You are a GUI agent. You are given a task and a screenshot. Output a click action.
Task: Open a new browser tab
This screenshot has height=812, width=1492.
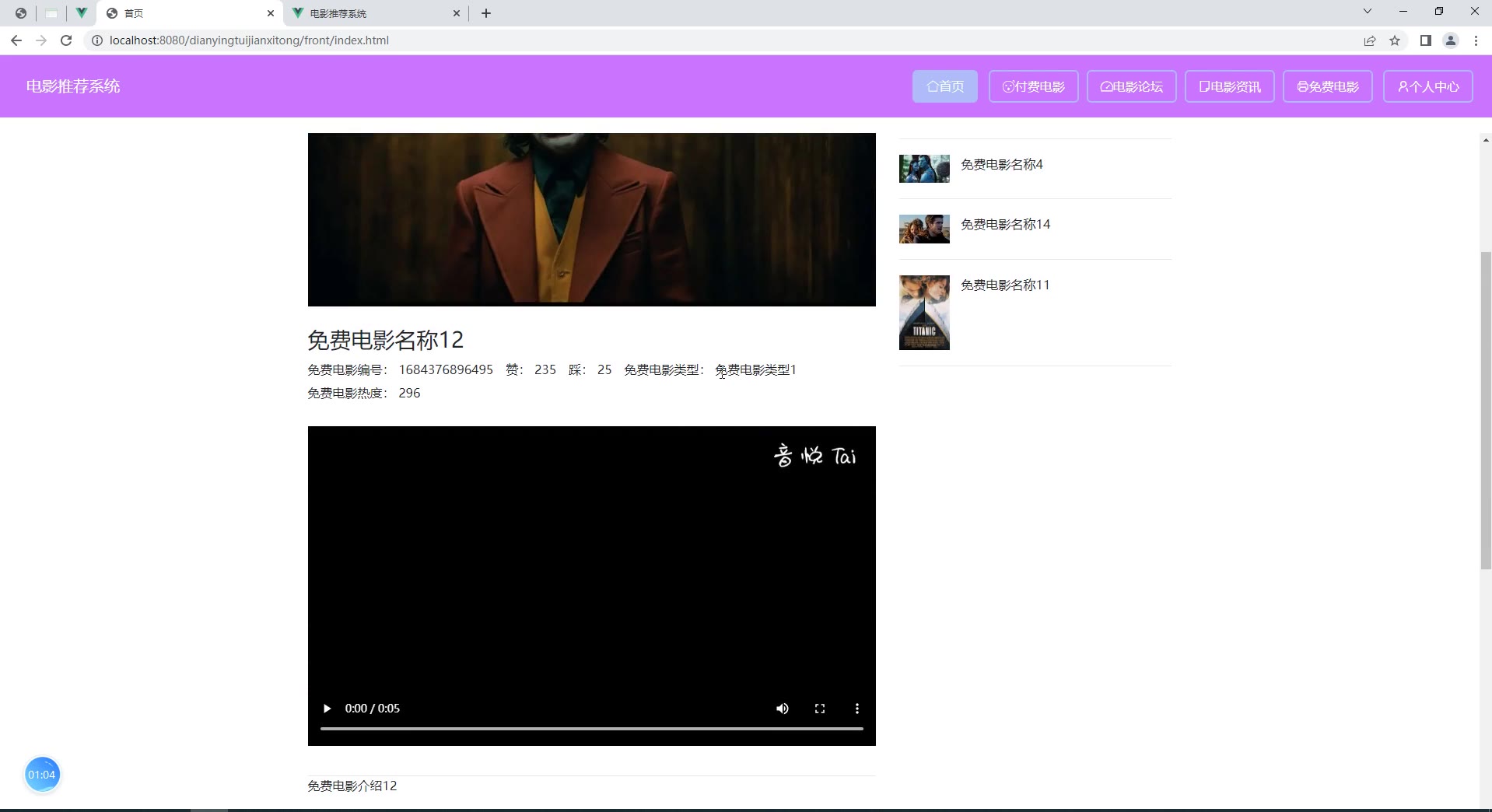(486, 13)
